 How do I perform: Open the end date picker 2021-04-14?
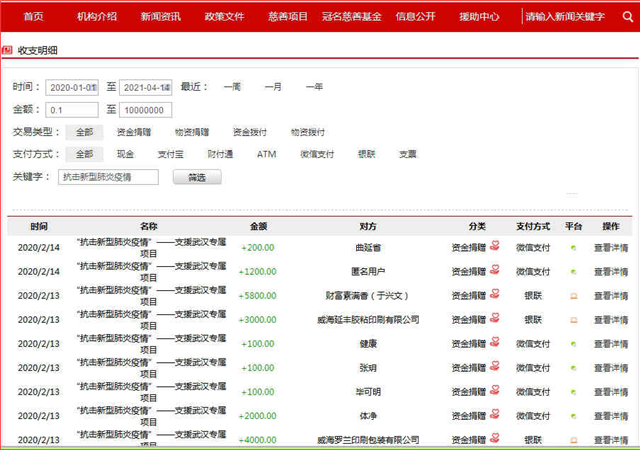145,87
